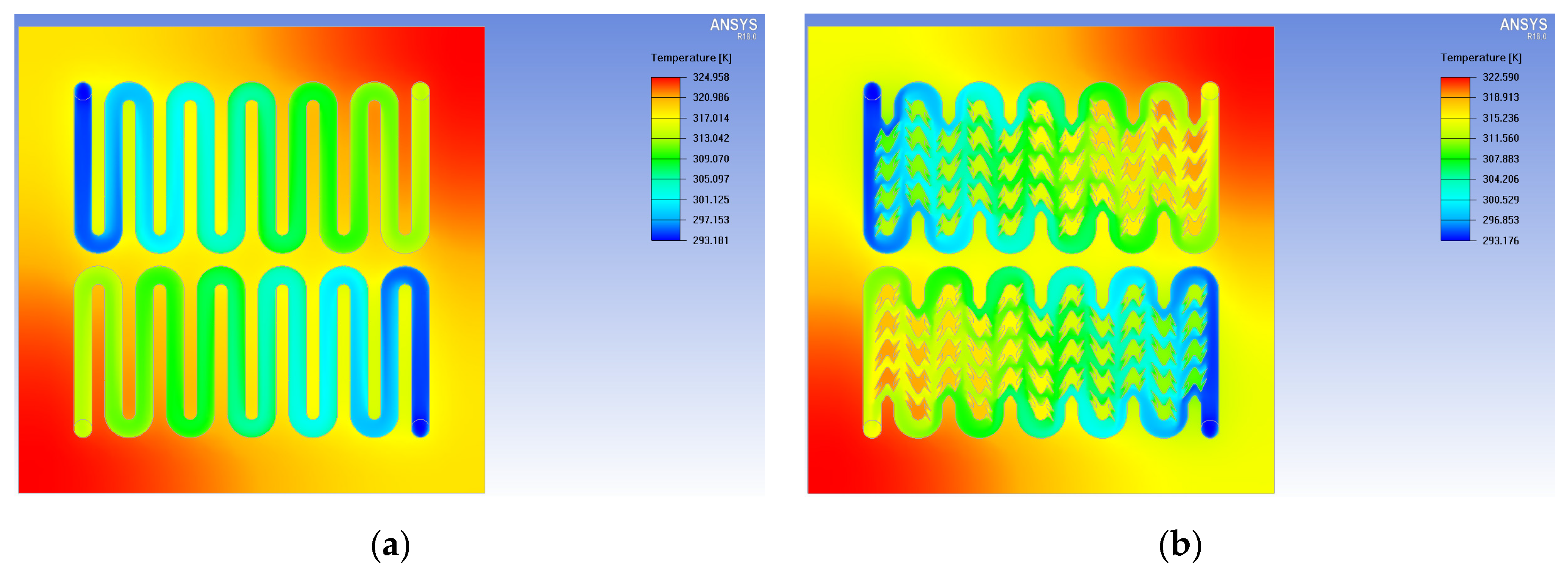Screen dimensions: 1568x574
Task: Select the 309.070 legend value
Action: pyautogui.click(x=710, y=159)
